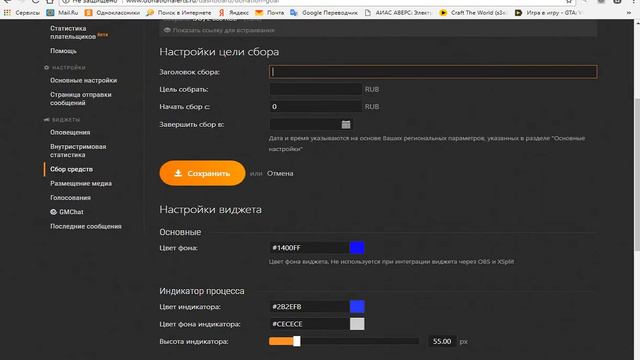
Task: Open the Оповещения widget page
Action: pos(70,132)
